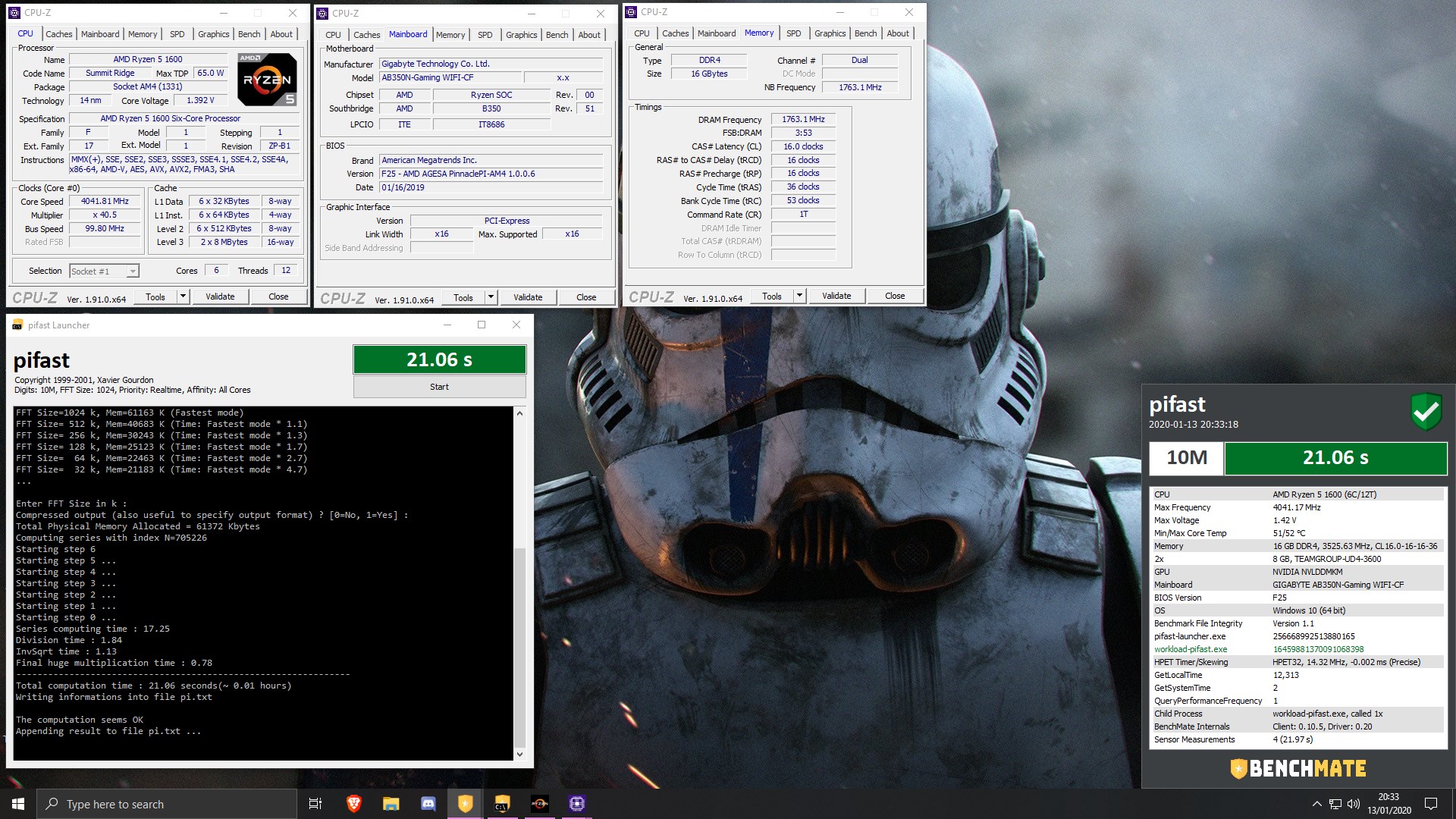The image size is (1456, 819).
Task: Click BenchMate Max Frequency 4041.17 MHz row
Action: pos(1297,507)
